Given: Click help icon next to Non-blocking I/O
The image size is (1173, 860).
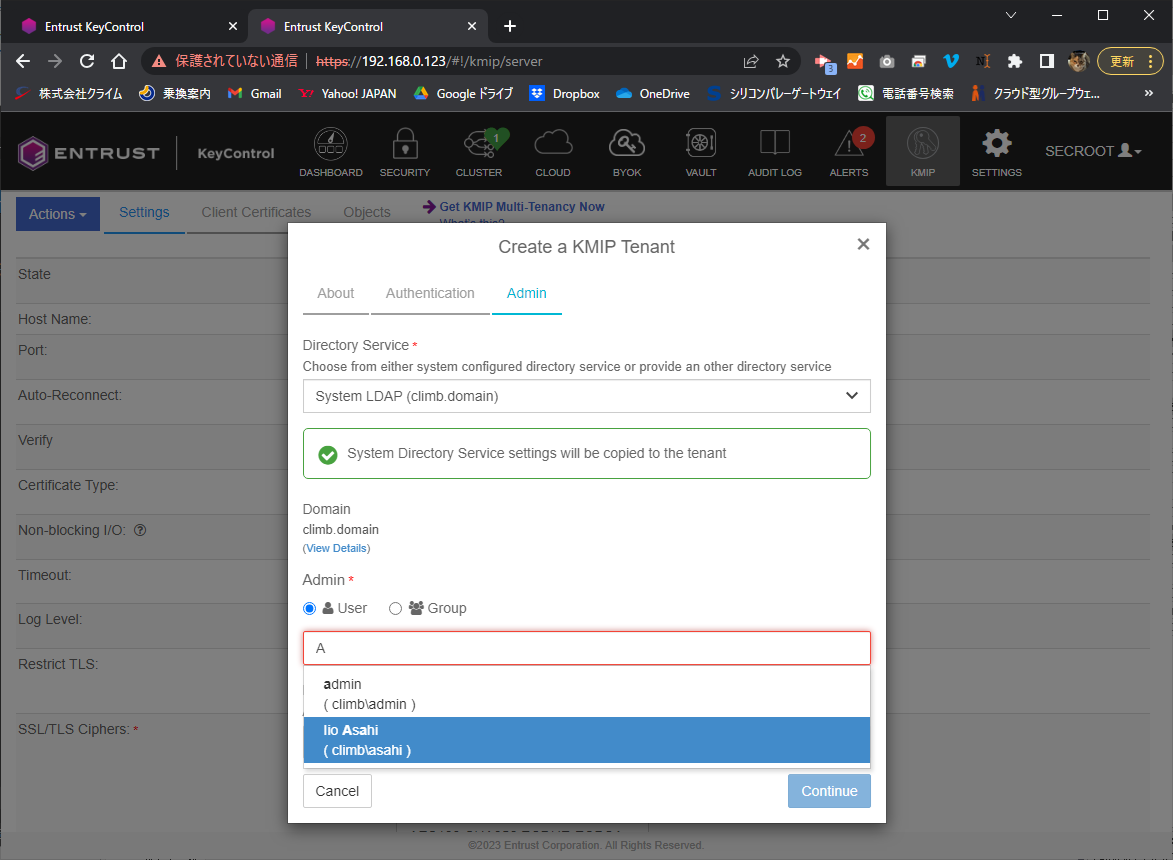Looking at the screenshot, I should [x=140, y=530].
